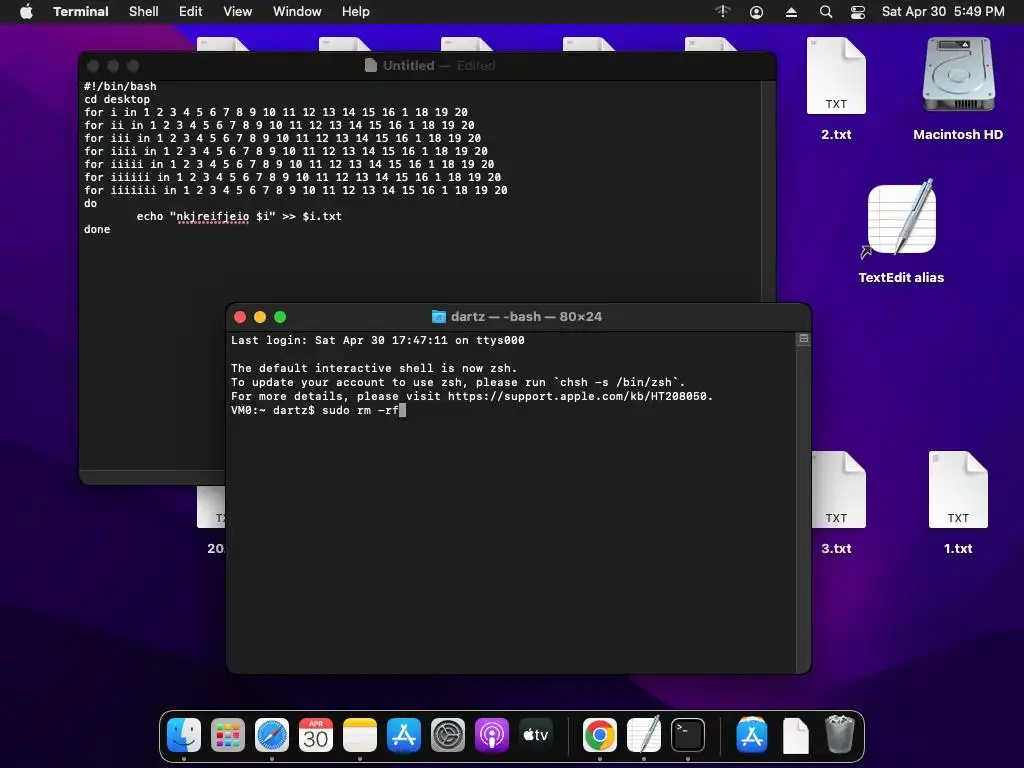Open the Trash in the Dock
1024x768 pixels.
click(839, 734)
